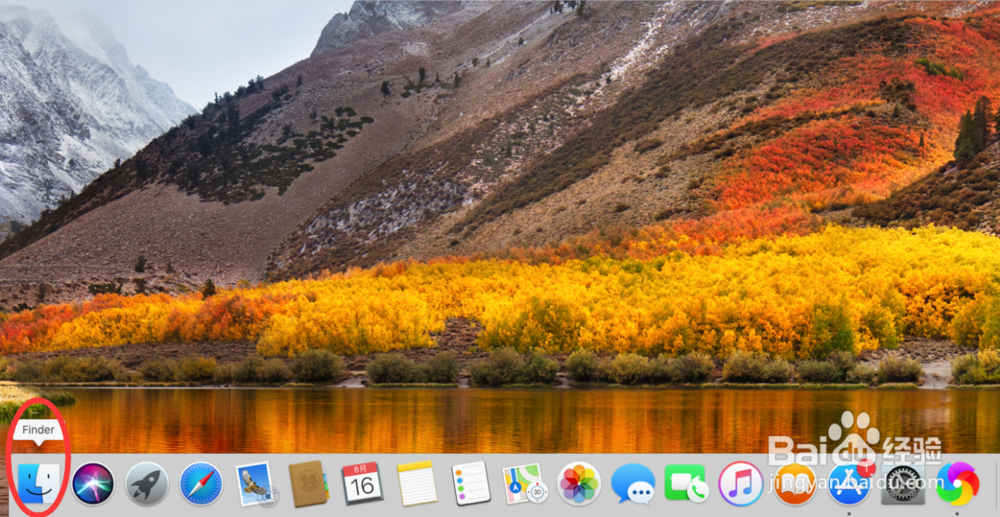Open Calendar icon showing 16

[362, 483]
